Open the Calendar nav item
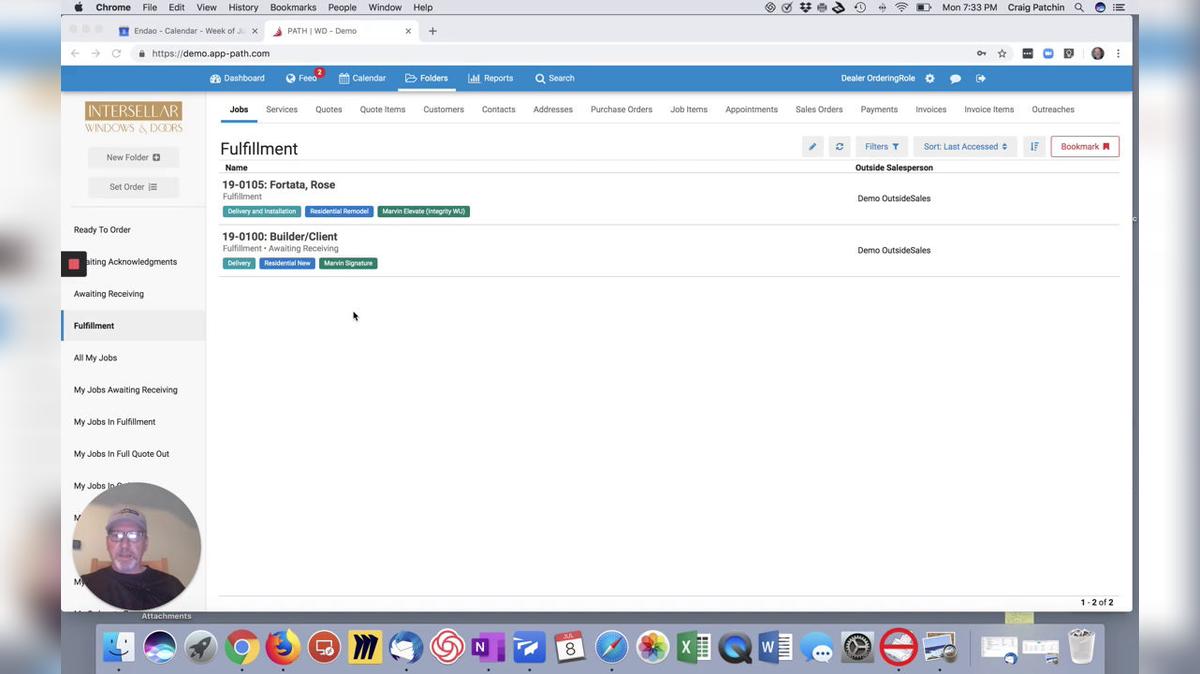This screenshot has height=674, width=1200. pyautogui.click(x=362, y=78)
